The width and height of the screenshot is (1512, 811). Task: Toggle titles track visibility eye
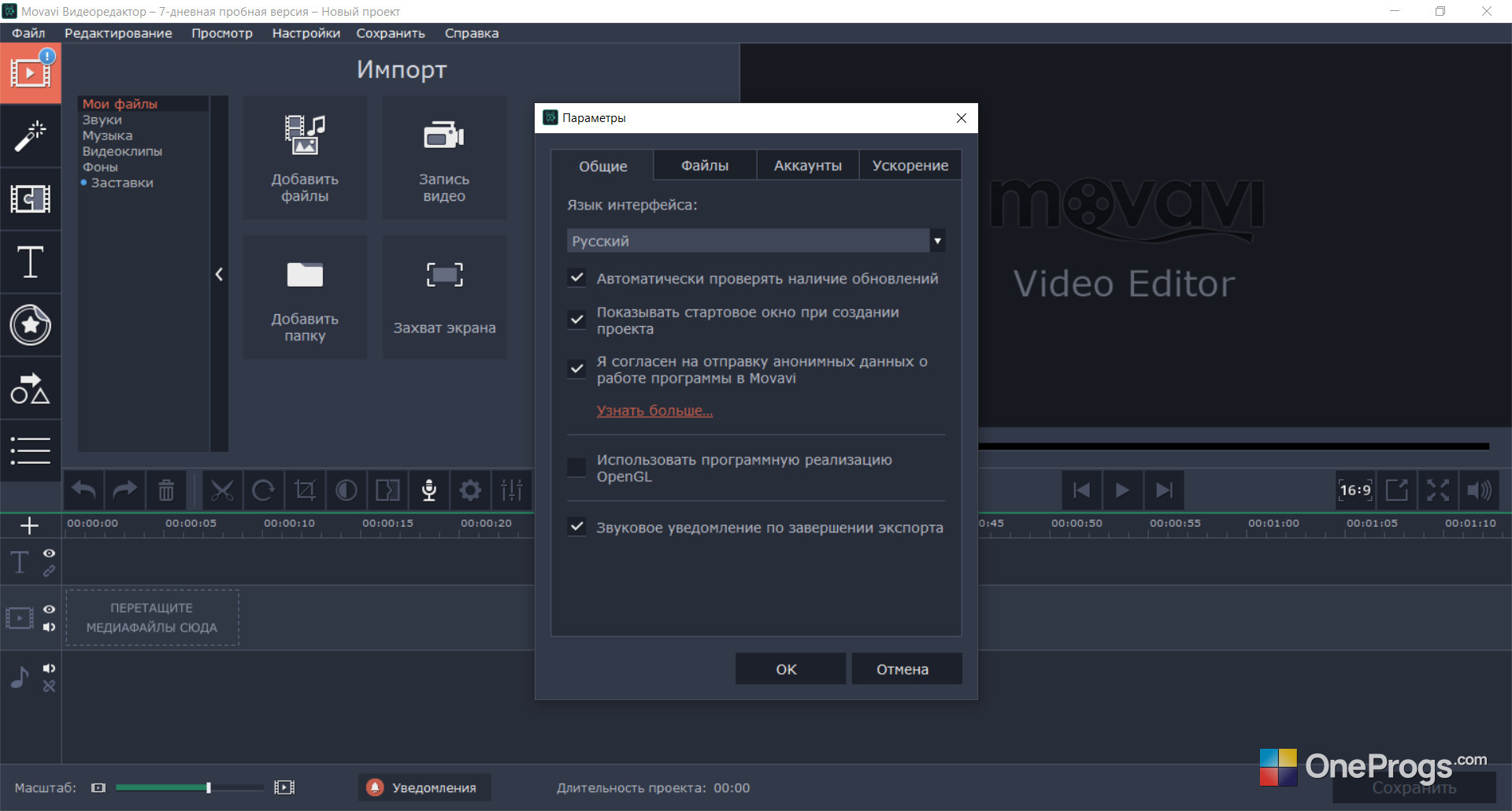[50, 554]
